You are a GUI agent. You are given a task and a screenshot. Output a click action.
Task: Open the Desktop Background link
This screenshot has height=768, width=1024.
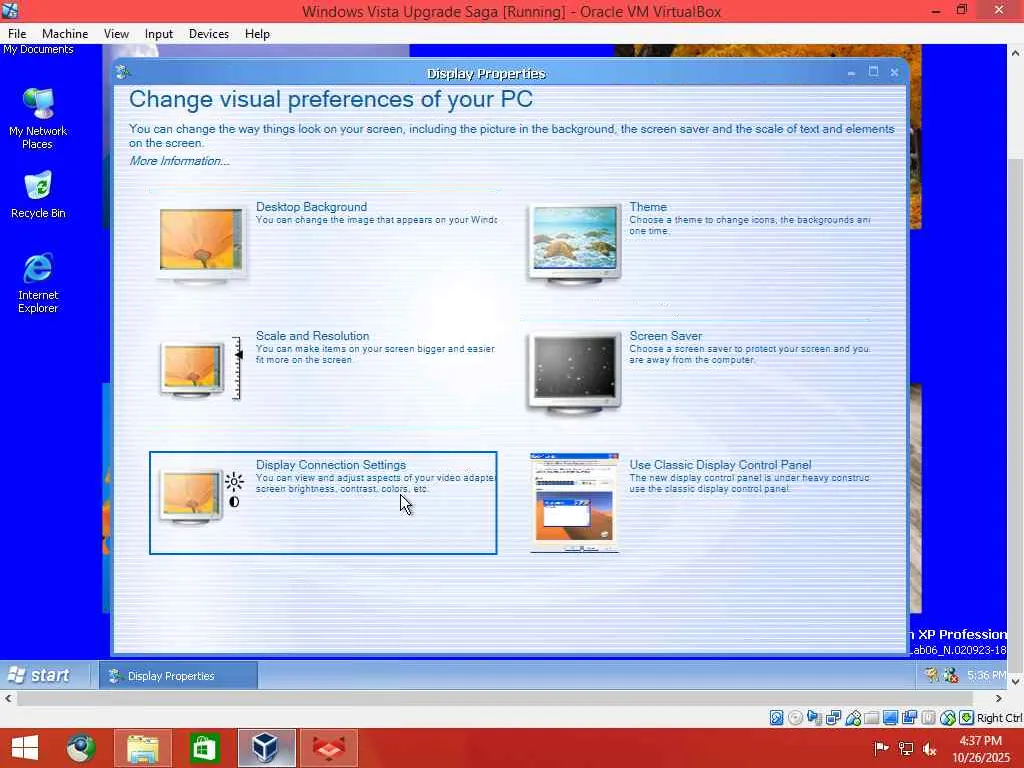[311, 206]
